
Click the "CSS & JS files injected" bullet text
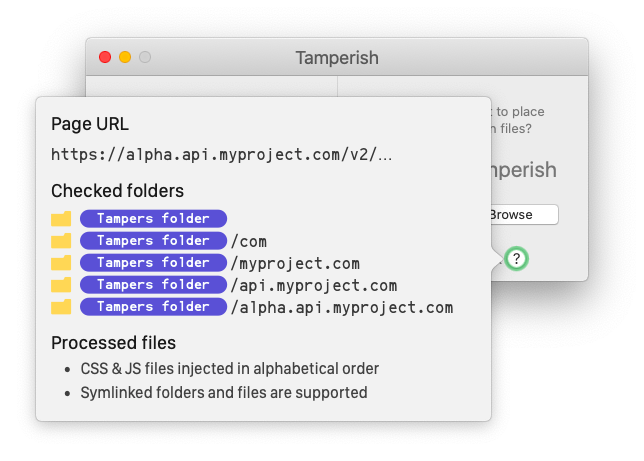(x=229, y=368)
